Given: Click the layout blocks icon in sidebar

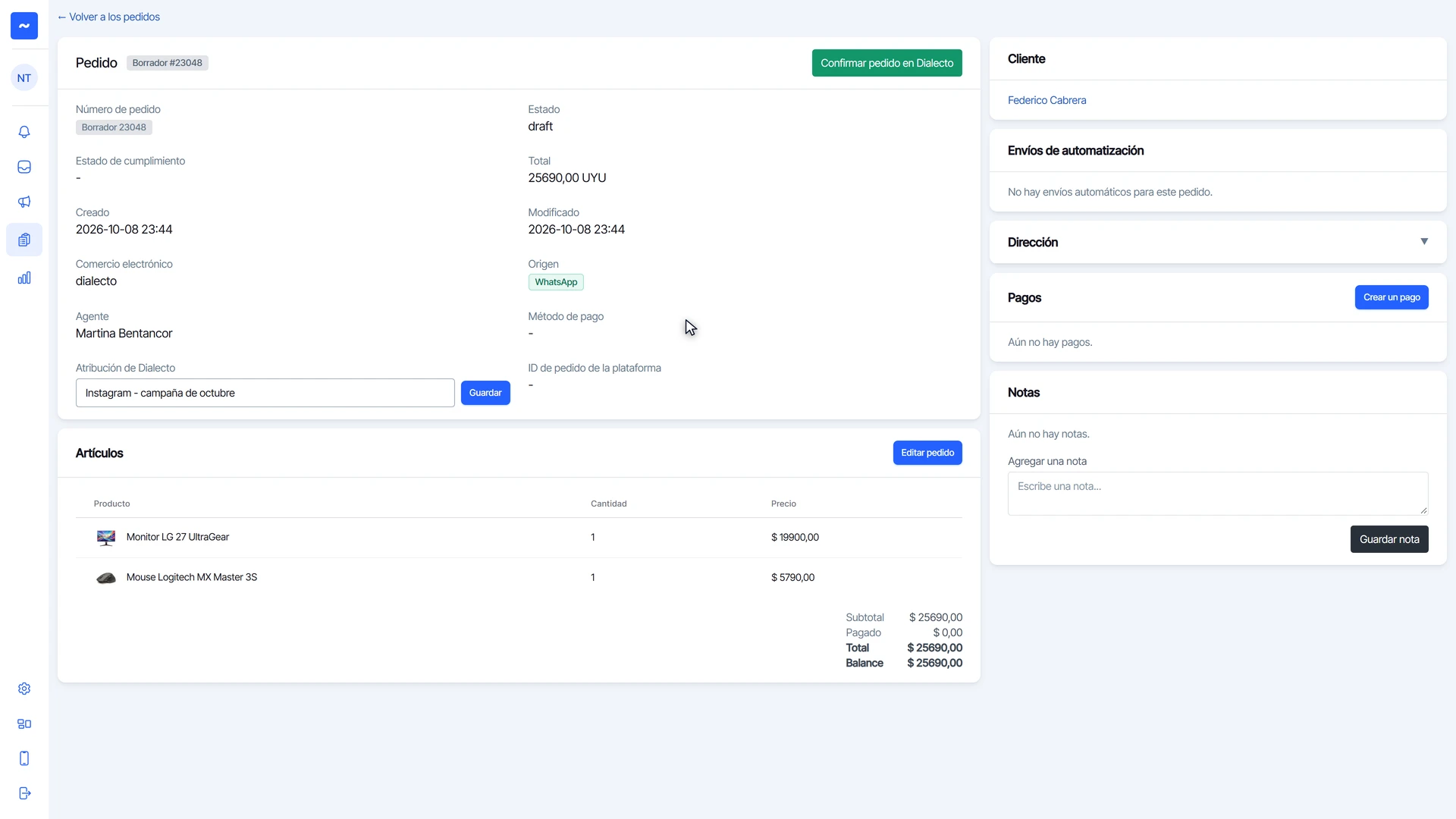Looking at the screenshot, I should (24, 723).
